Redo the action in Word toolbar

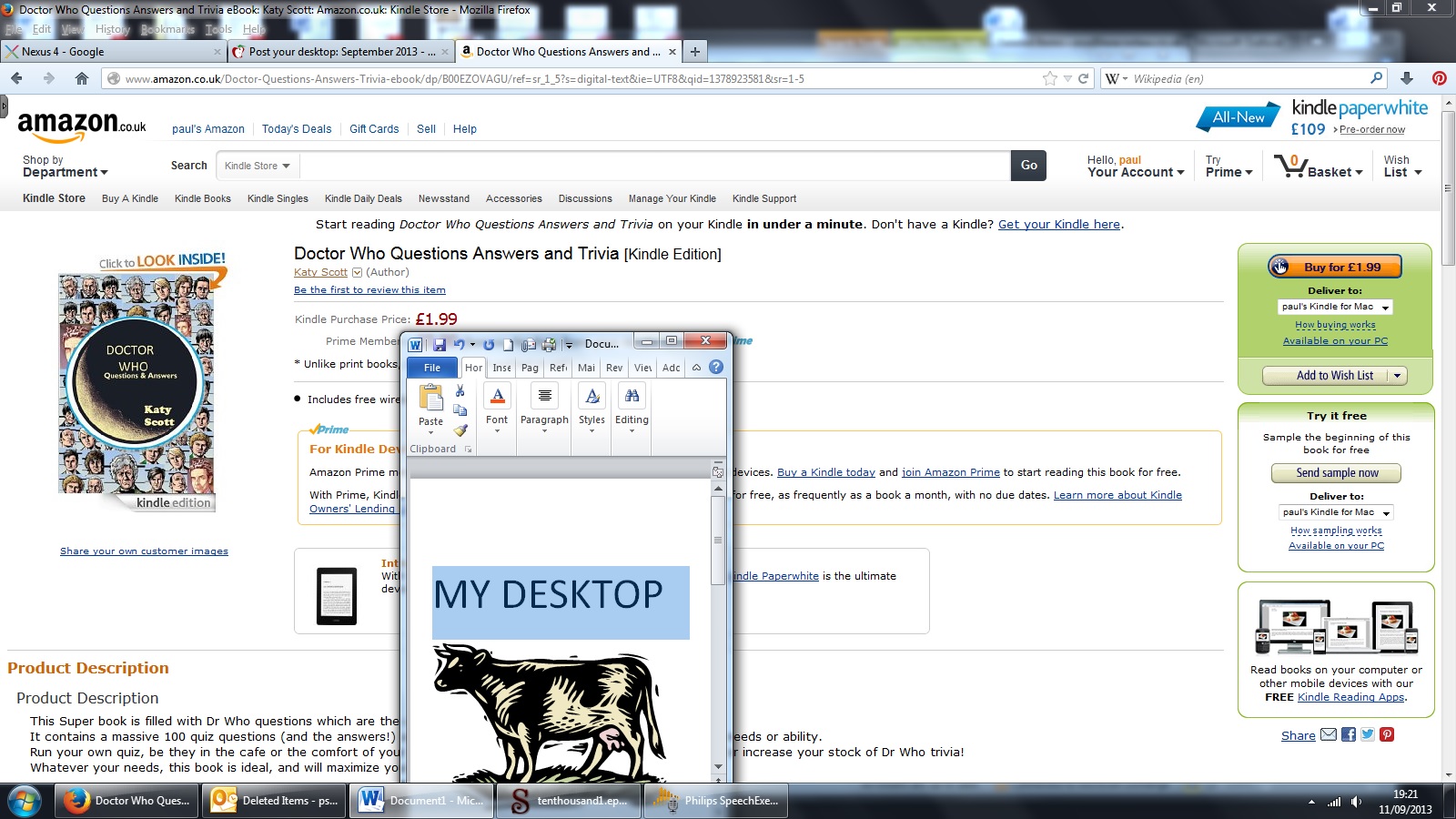point(489,345)
